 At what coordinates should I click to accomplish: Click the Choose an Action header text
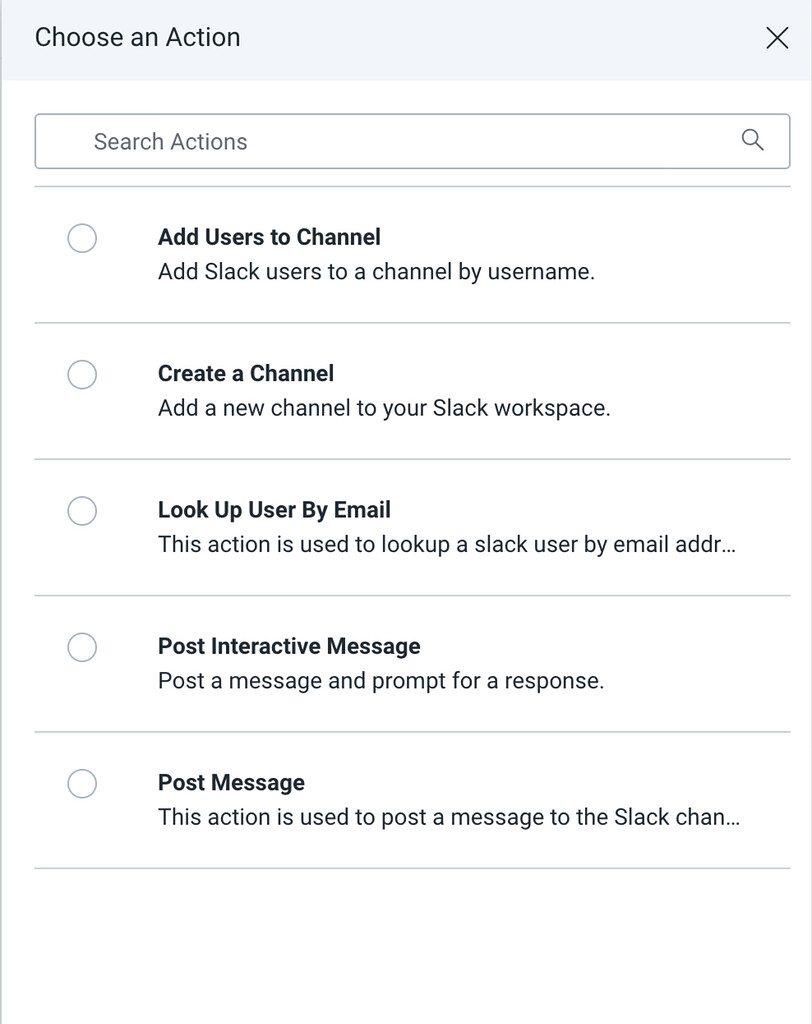(138, 37)
